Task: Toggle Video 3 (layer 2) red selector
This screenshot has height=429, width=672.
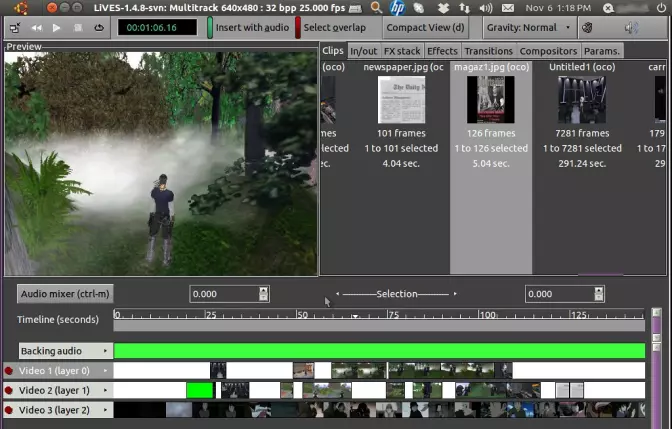Action: [x=9, y=410]
